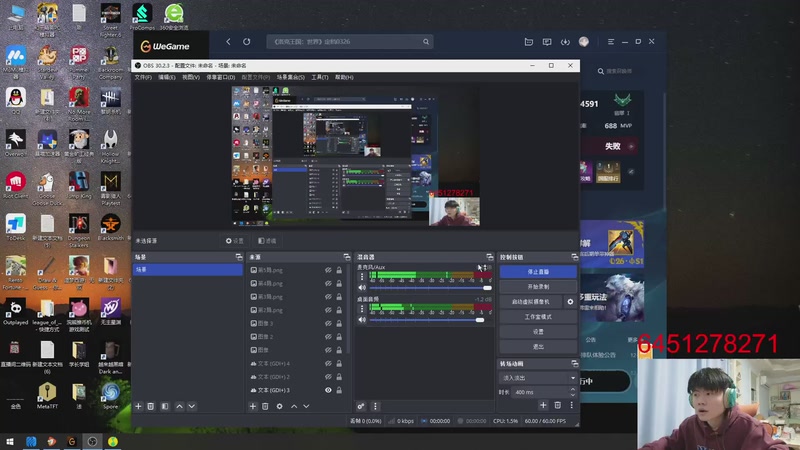
Task: Show the 图像 3 source
Action: click(x=328, y=323)
